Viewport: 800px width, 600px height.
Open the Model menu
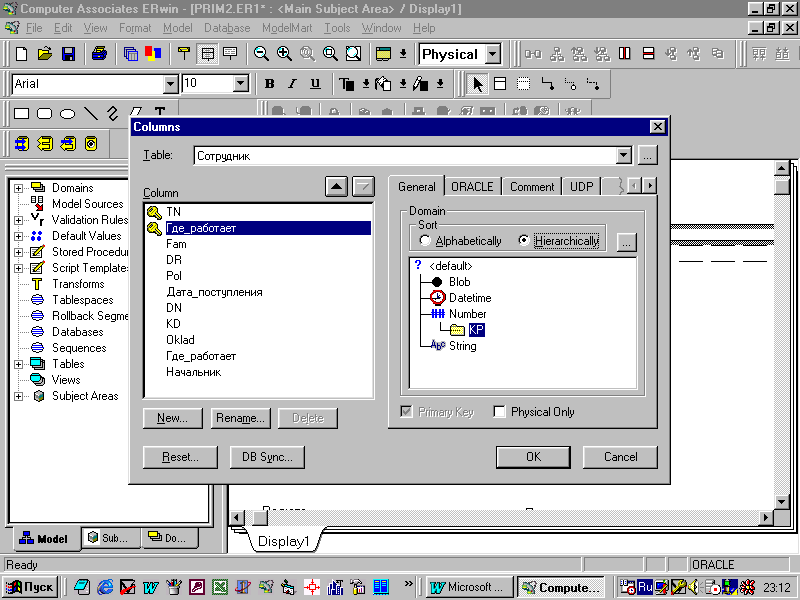[x=178, y=28]
